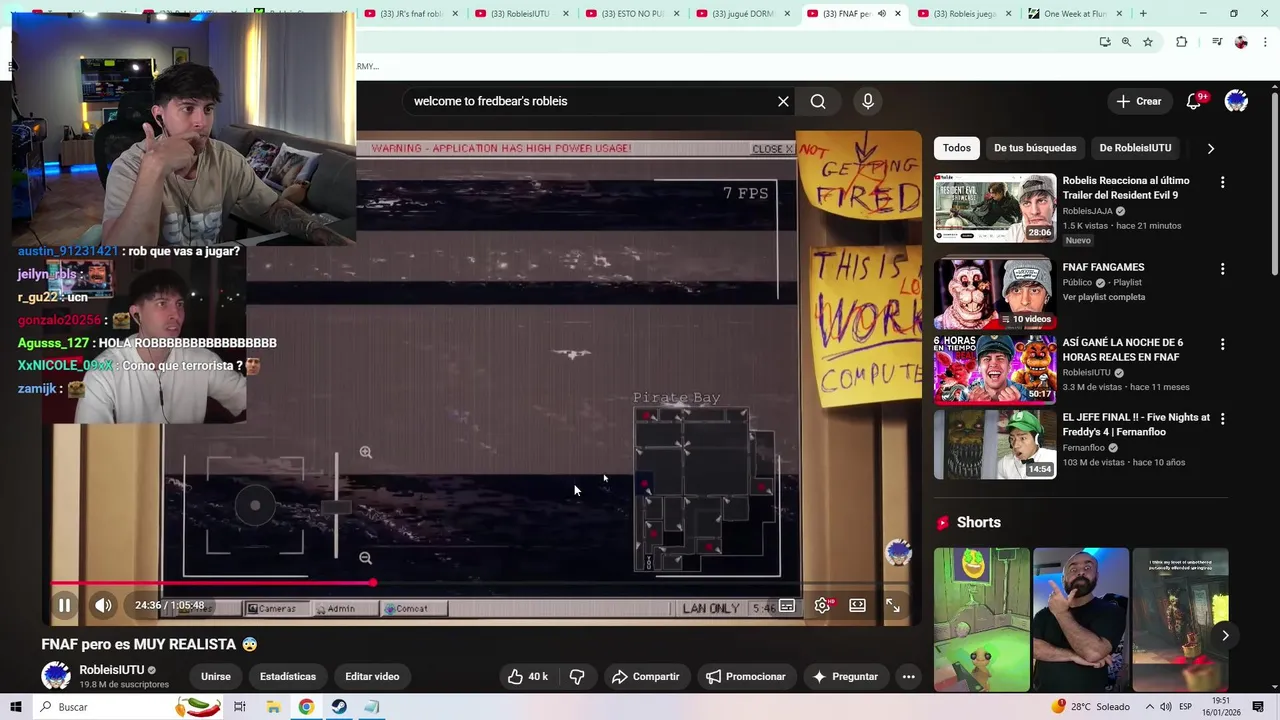Open Steam from the taskbar
This screenshot has height=720, width=1280.
click(339, 707)
